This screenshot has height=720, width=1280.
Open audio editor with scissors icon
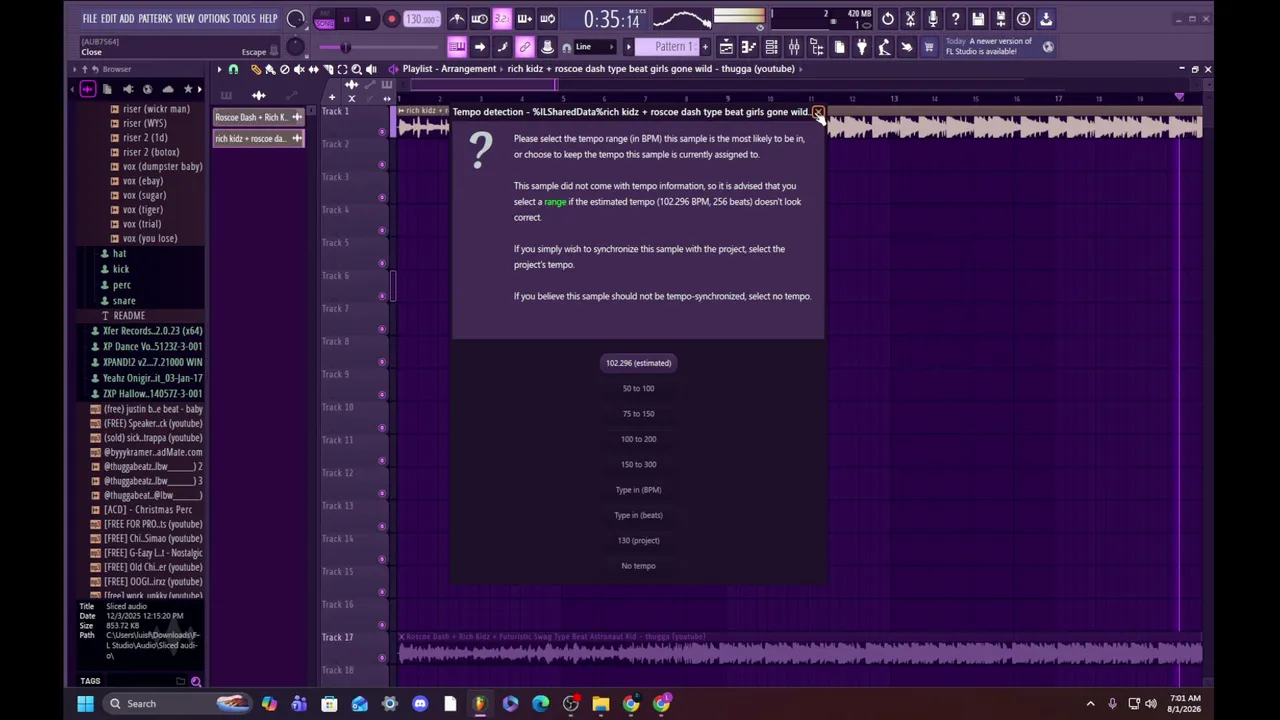910,19
